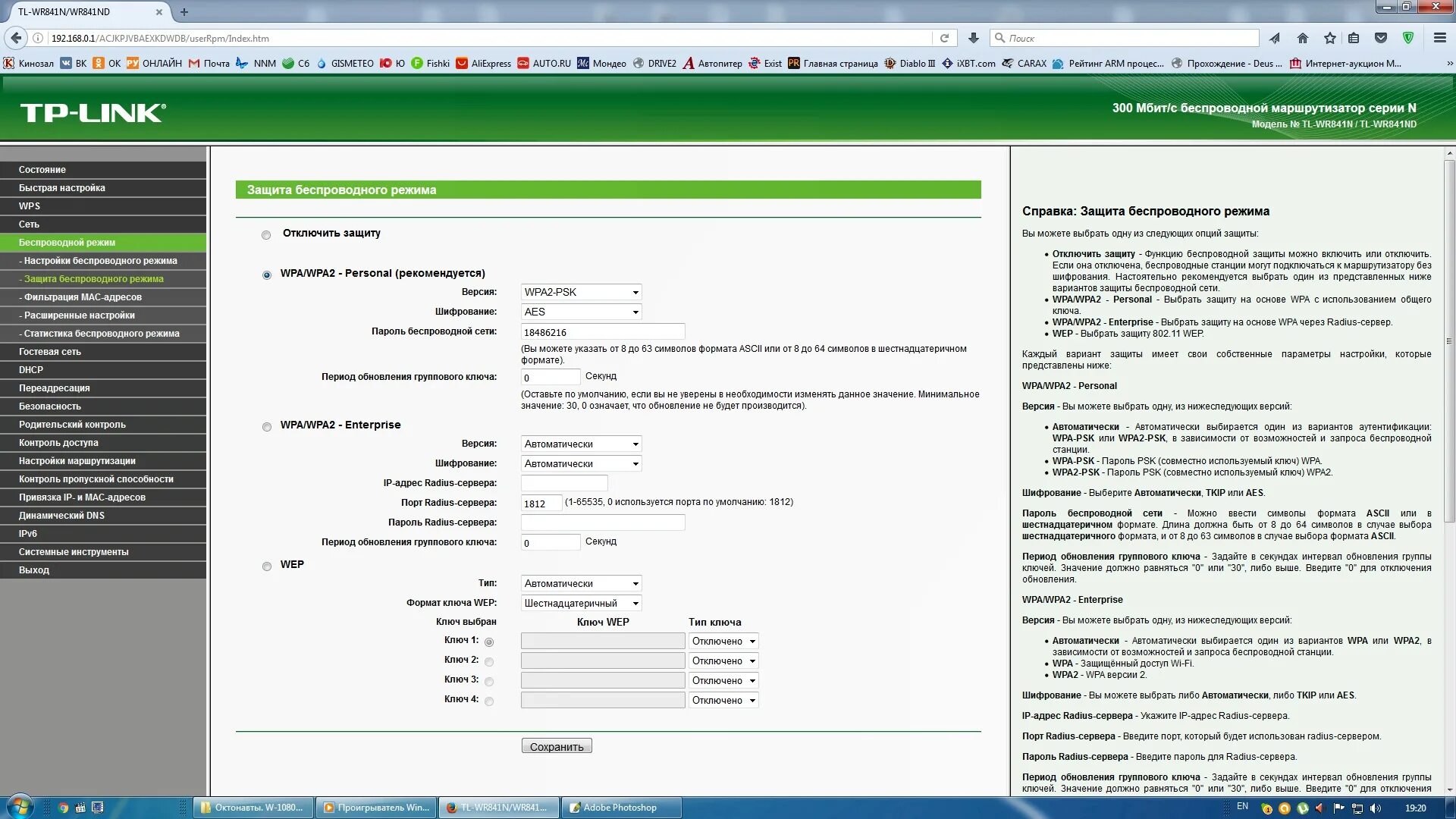Click the home icon in the toolbar
1456x819 pixels.
pyautogui.click(x=1303, y=38)
